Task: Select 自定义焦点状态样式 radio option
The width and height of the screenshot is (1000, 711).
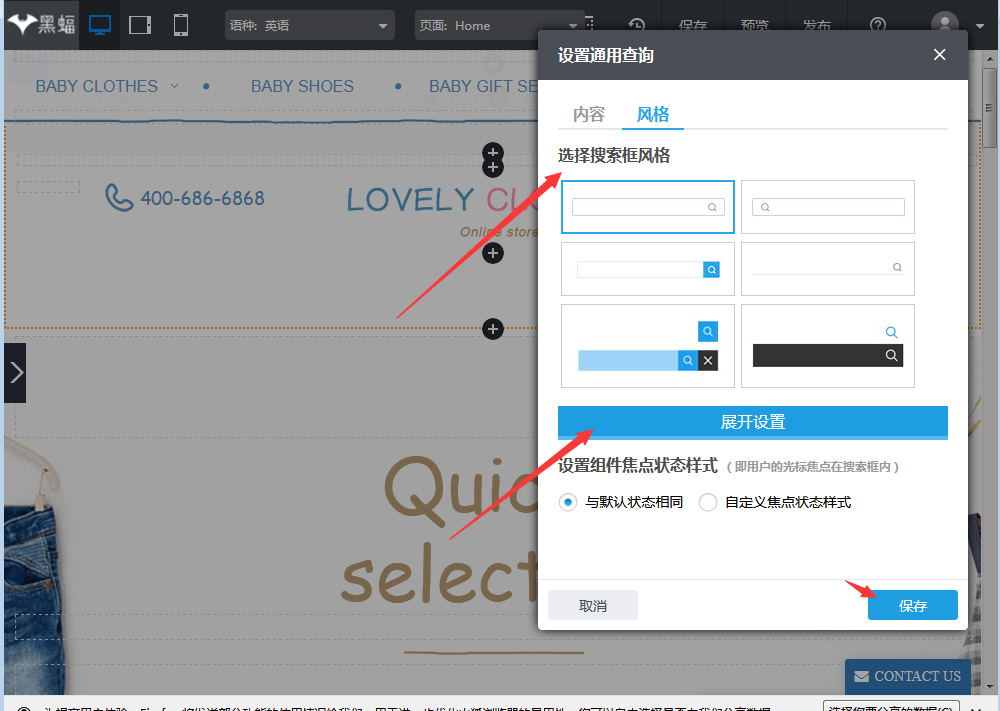Action: pos(708,502)
